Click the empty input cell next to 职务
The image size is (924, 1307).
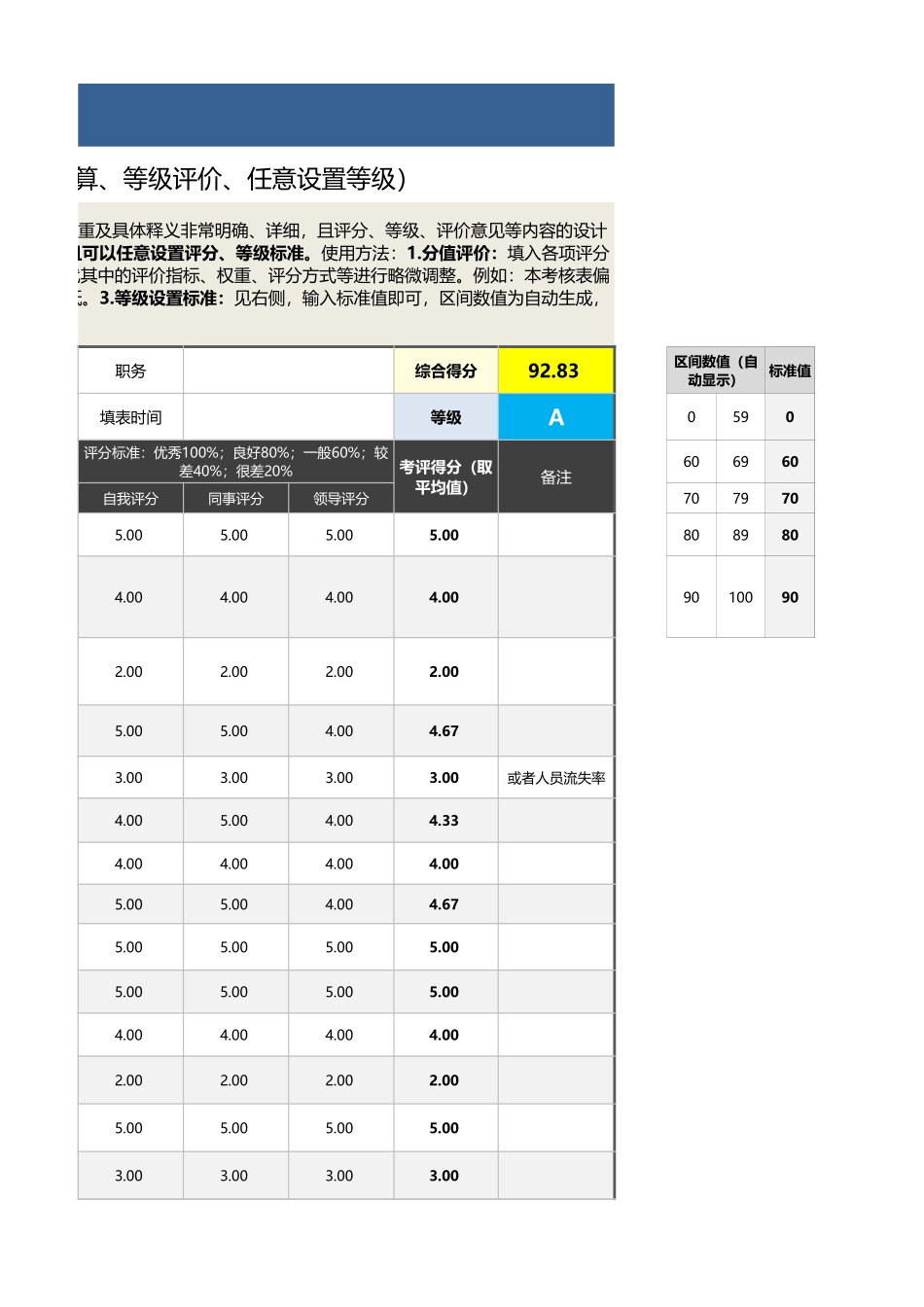(288, 371)
